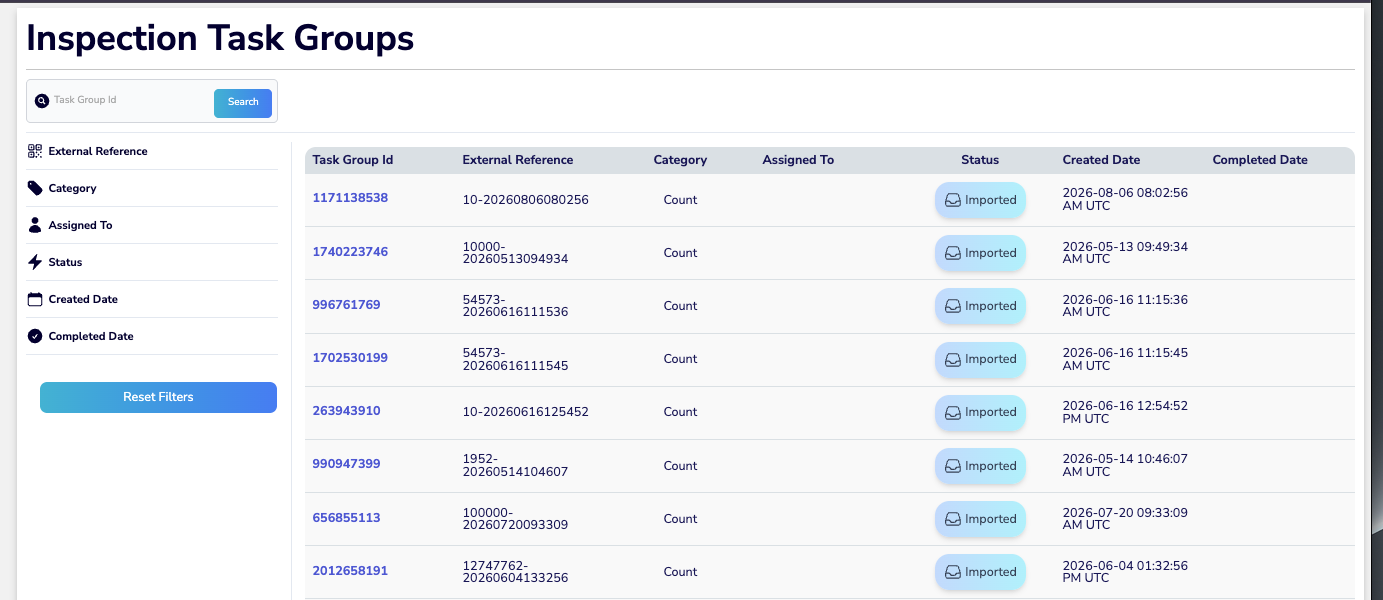Viewport: 1383px width, 600px height.
Task: Click external reference 10-20260616125452
Action: point(525,412)
